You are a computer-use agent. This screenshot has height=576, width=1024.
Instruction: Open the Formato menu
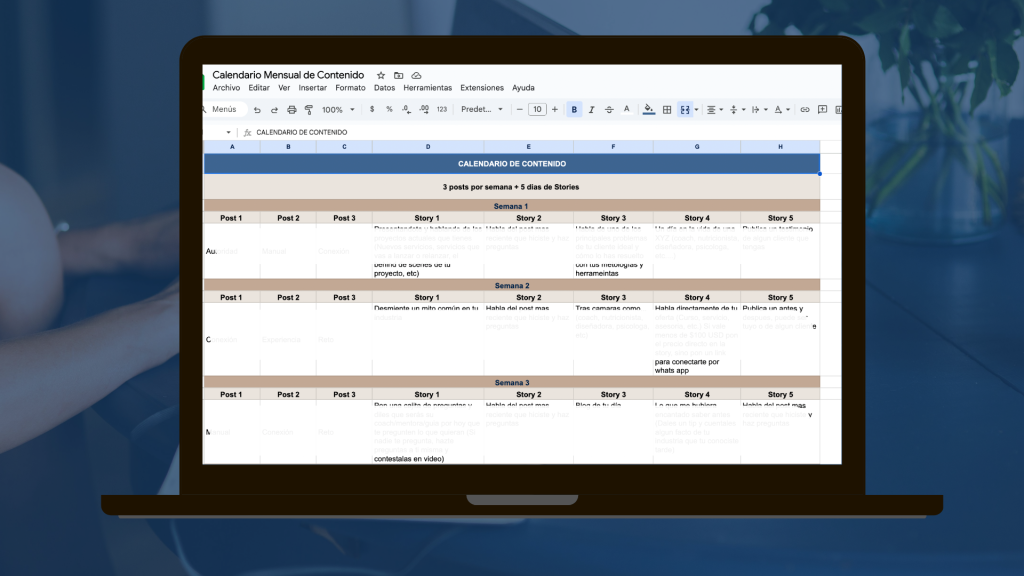(x=351, y=88)
